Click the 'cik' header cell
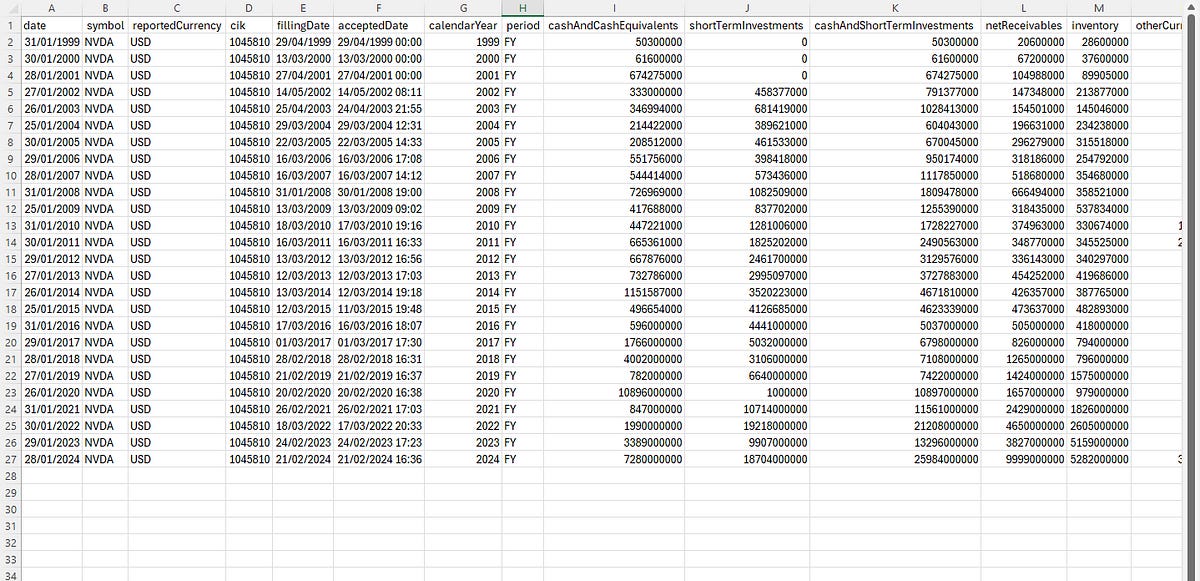The width and height of the screenshot is (1200, 581). 248,24
